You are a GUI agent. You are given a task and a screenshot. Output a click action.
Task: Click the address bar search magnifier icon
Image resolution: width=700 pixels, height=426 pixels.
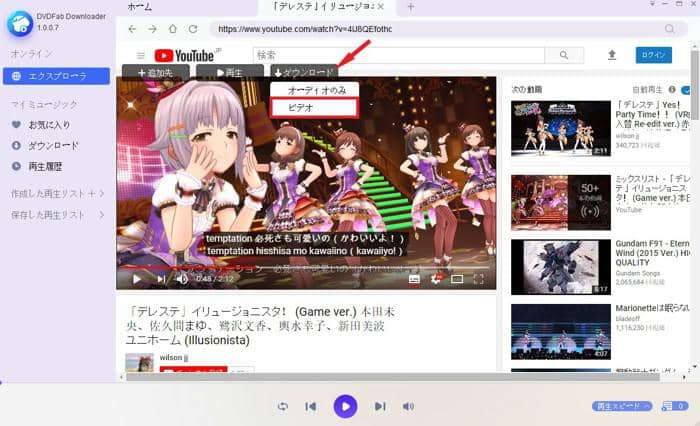pos(670,29)
